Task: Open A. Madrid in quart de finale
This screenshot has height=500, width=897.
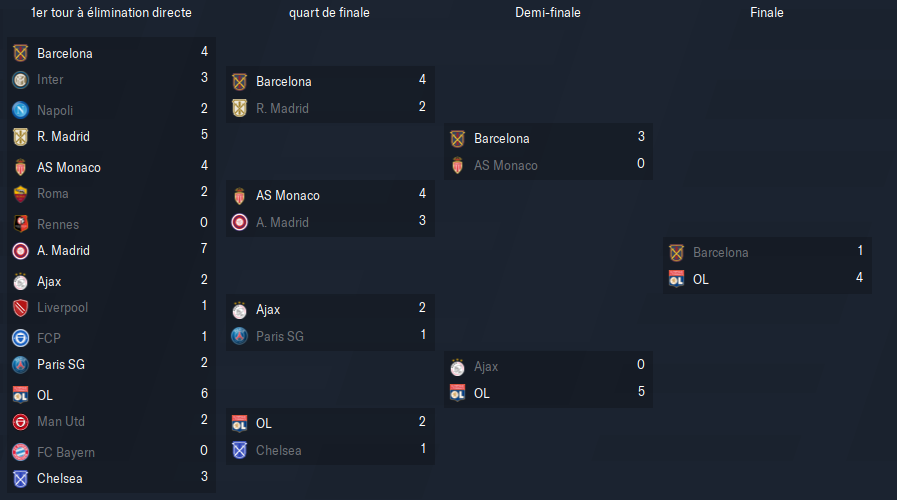Action: 283,222
